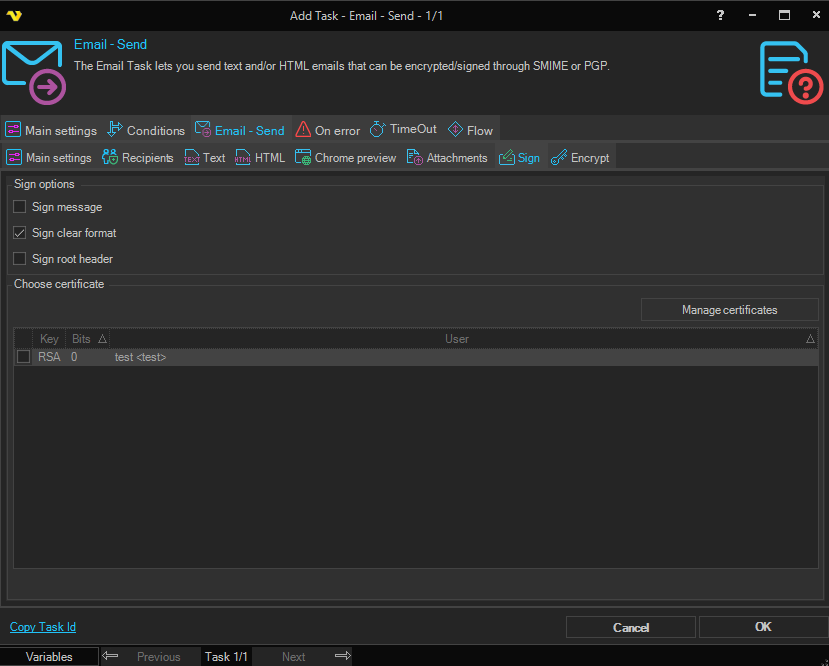Click the help document icon at top right
829x666 pixels.
pyautogui.click(x=791, y=72)
